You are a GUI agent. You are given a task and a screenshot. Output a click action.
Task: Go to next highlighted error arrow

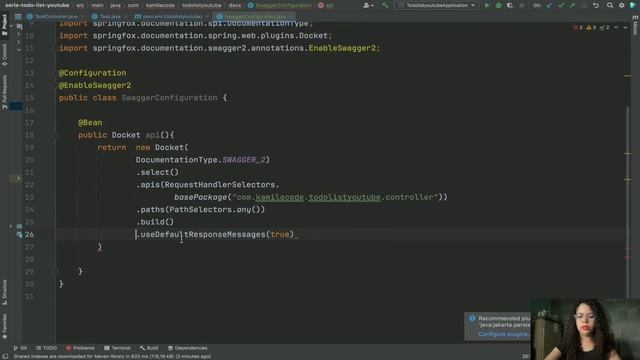(625, 27)
